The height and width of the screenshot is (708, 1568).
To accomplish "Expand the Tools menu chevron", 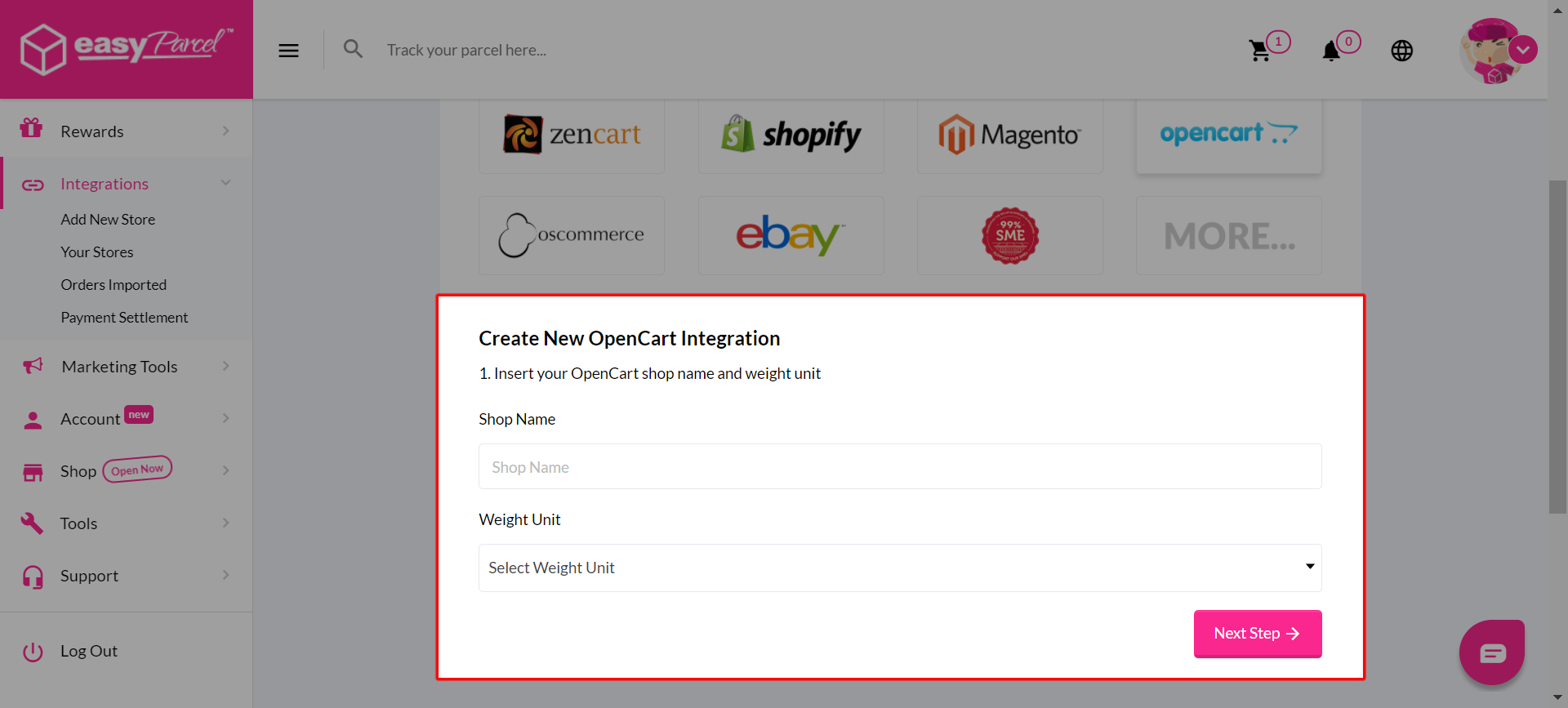I will [225, 523].
